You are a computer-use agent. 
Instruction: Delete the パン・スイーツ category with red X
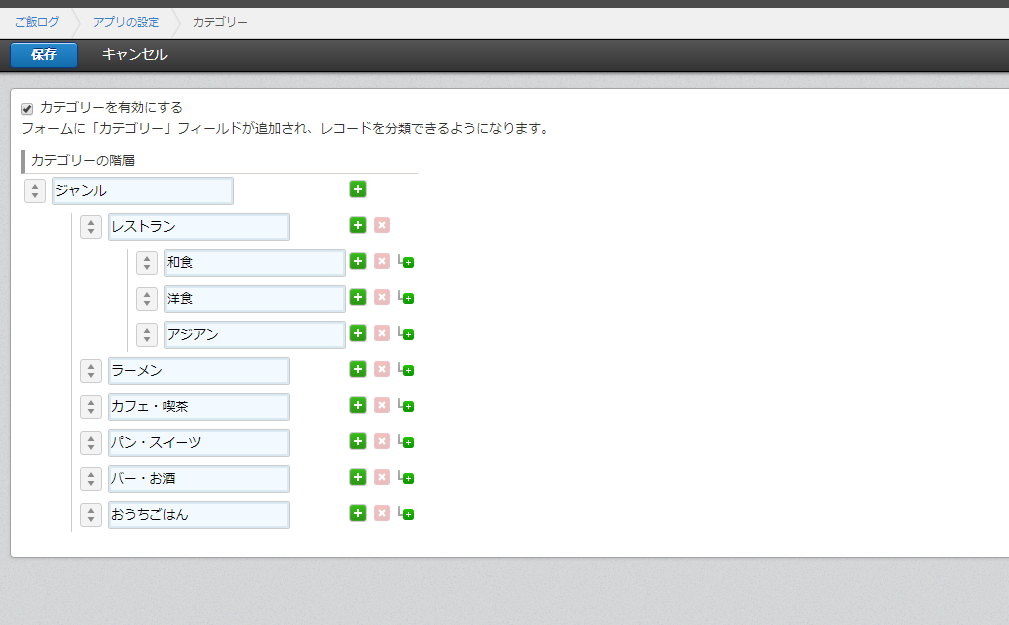click(382, 442)
